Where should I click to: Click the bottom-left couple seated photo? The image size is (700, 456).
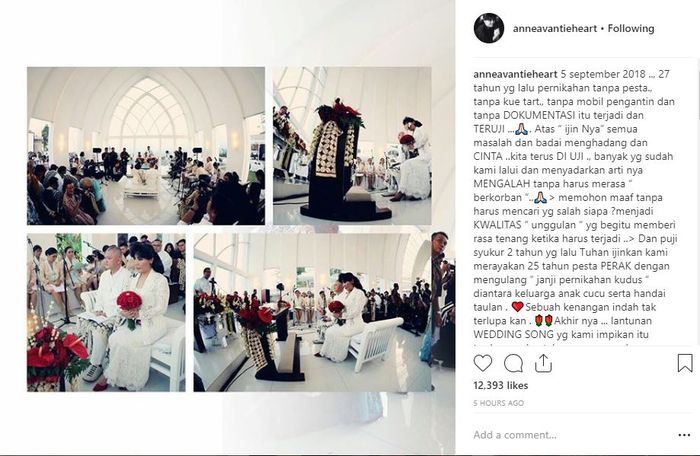(x=106, y=312)
